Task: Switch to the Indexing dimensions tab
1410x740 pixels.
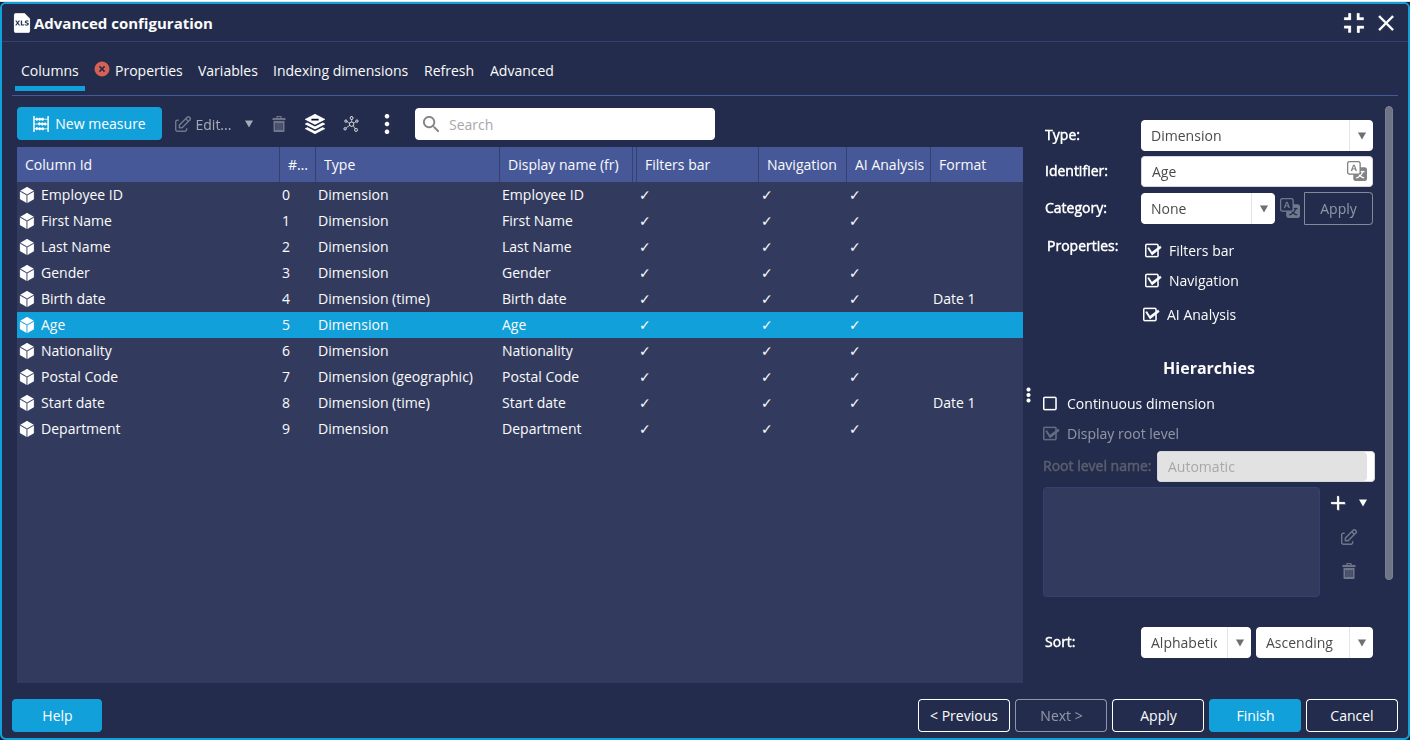Action: point(340,71)
